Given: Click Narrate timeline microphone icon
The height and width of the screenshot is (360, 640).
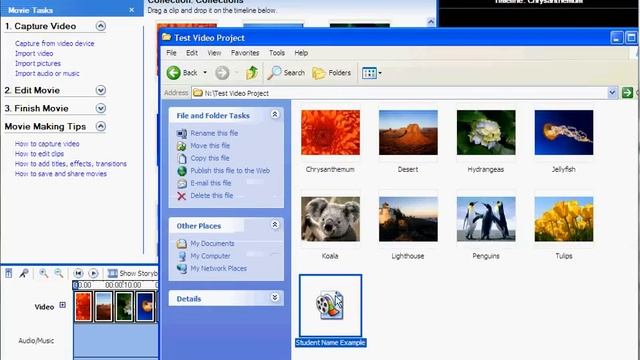Looking at the screenshot, I should (x=24, y=273).
